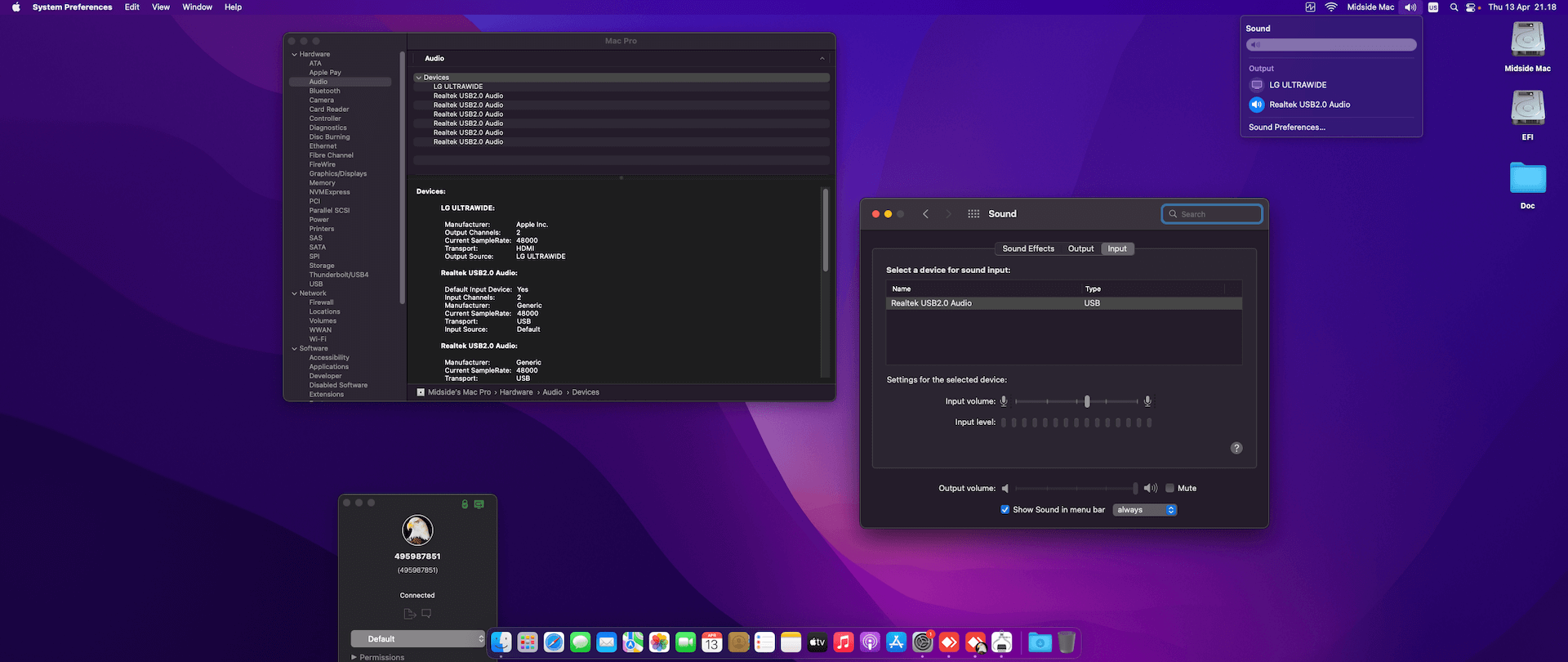The height and width of the screenshot is (662, 1568).
Task: Open the Window menu in menu bar
Action: (x=197, y=7)
